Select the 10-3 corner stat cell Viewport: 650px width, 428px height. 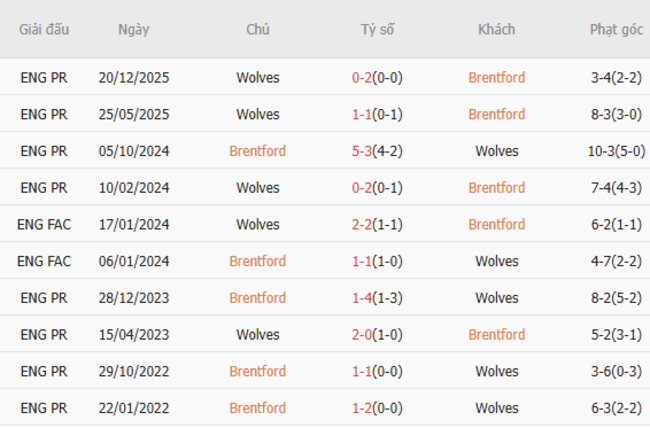point(616,151)
